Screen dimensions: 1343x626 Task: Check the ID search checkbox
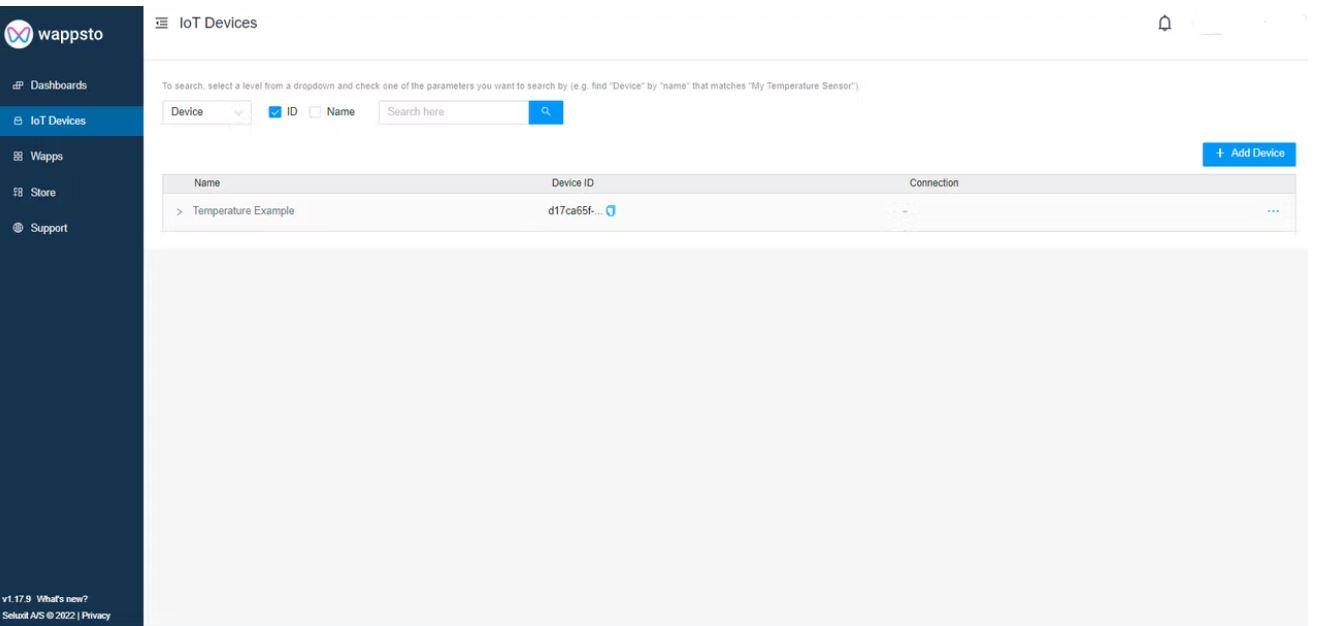pyautogui.click(x=276, y=112)
